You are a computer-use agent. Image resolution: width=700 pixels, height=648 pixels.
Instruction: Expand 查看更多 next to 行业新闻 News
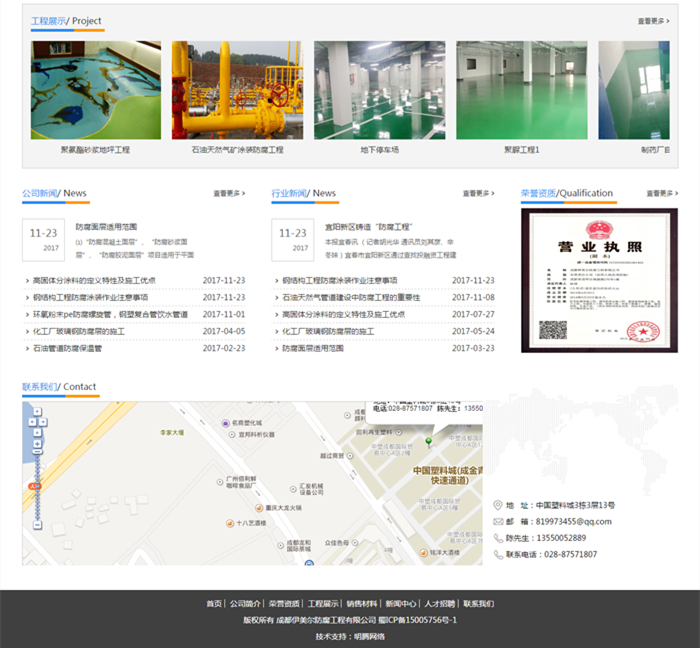(x=478, y=194)
